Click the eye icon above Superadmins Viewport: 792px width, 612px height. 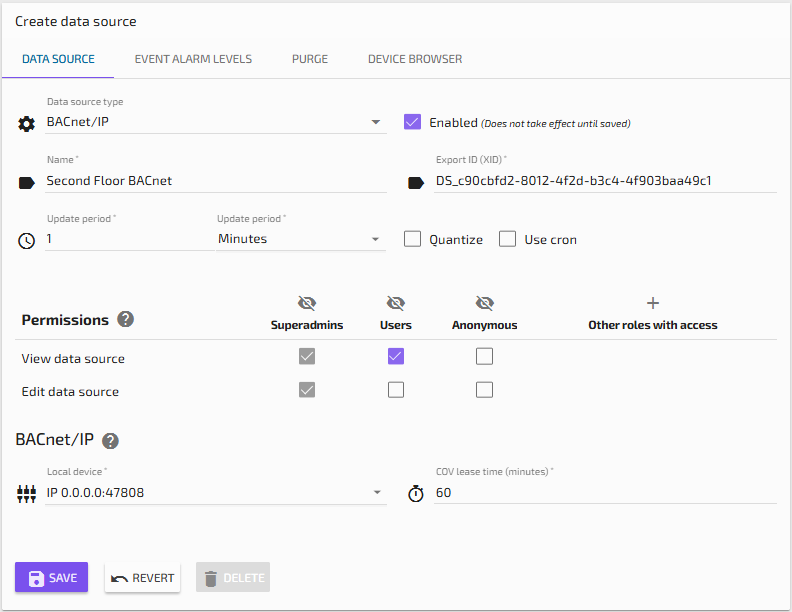click(x=307, y=303)
